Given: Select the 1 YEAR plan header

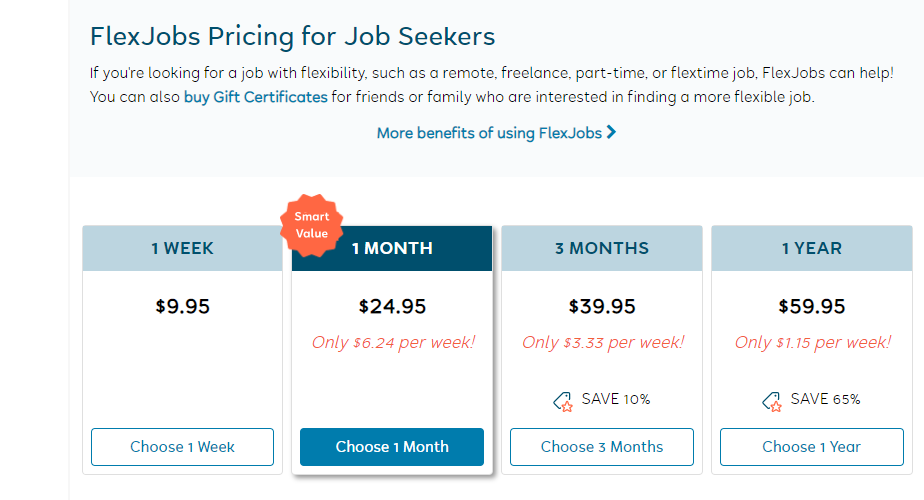Looking at the screenshot, I should click(812, 248).
